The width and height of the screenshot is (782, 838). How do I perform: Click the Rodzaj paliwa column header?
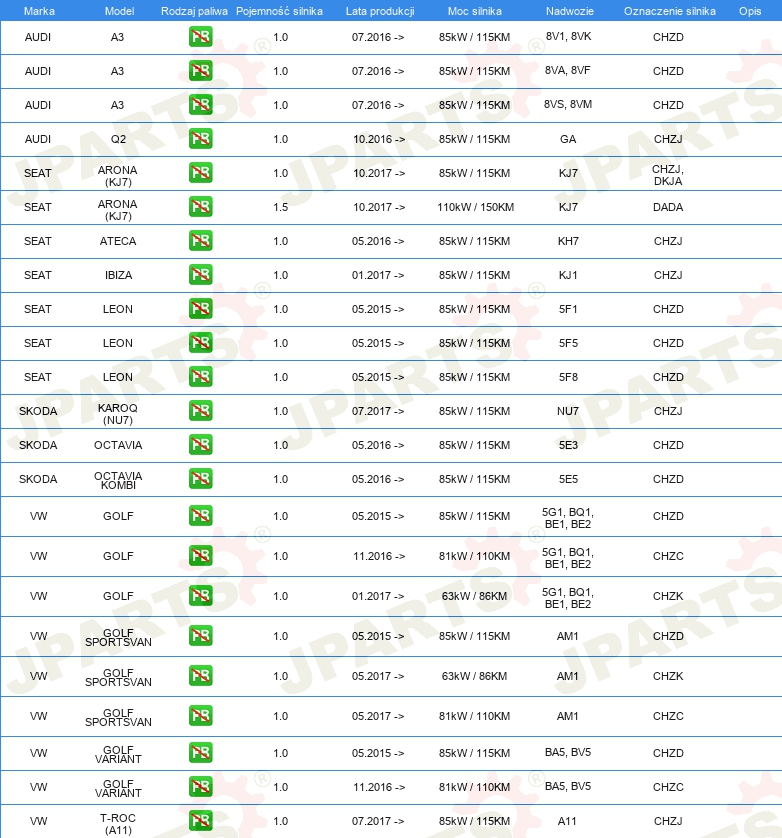coord(194,11)
